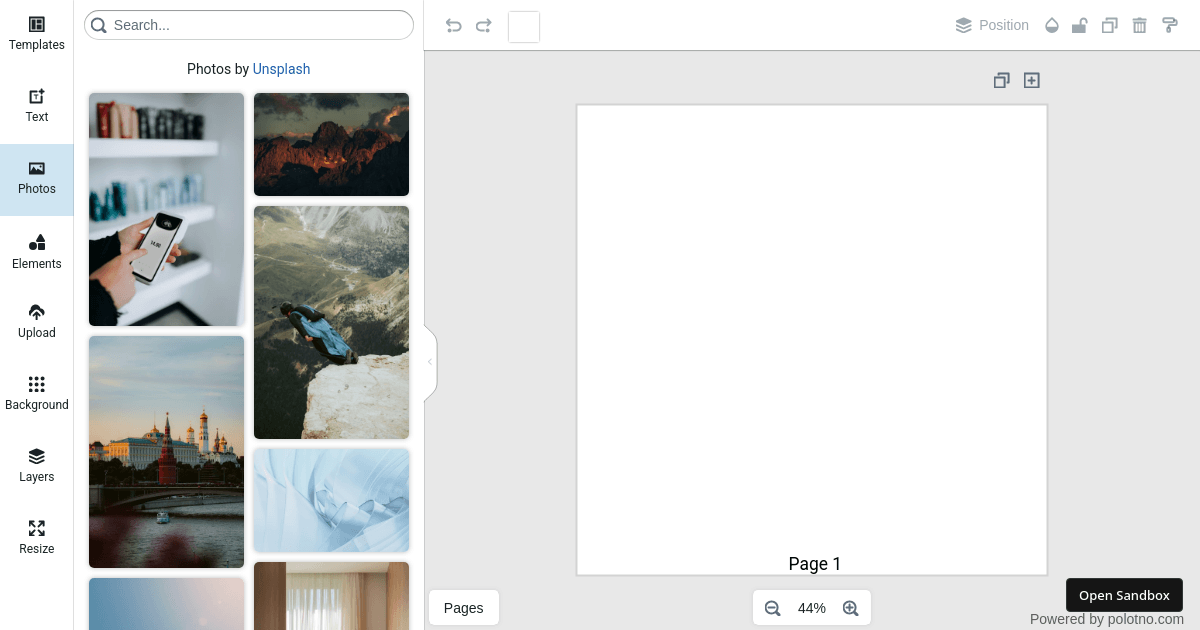Delete element with the trash icon
The height and width of the screenshot is (630, 1200).
(1139, 26)
